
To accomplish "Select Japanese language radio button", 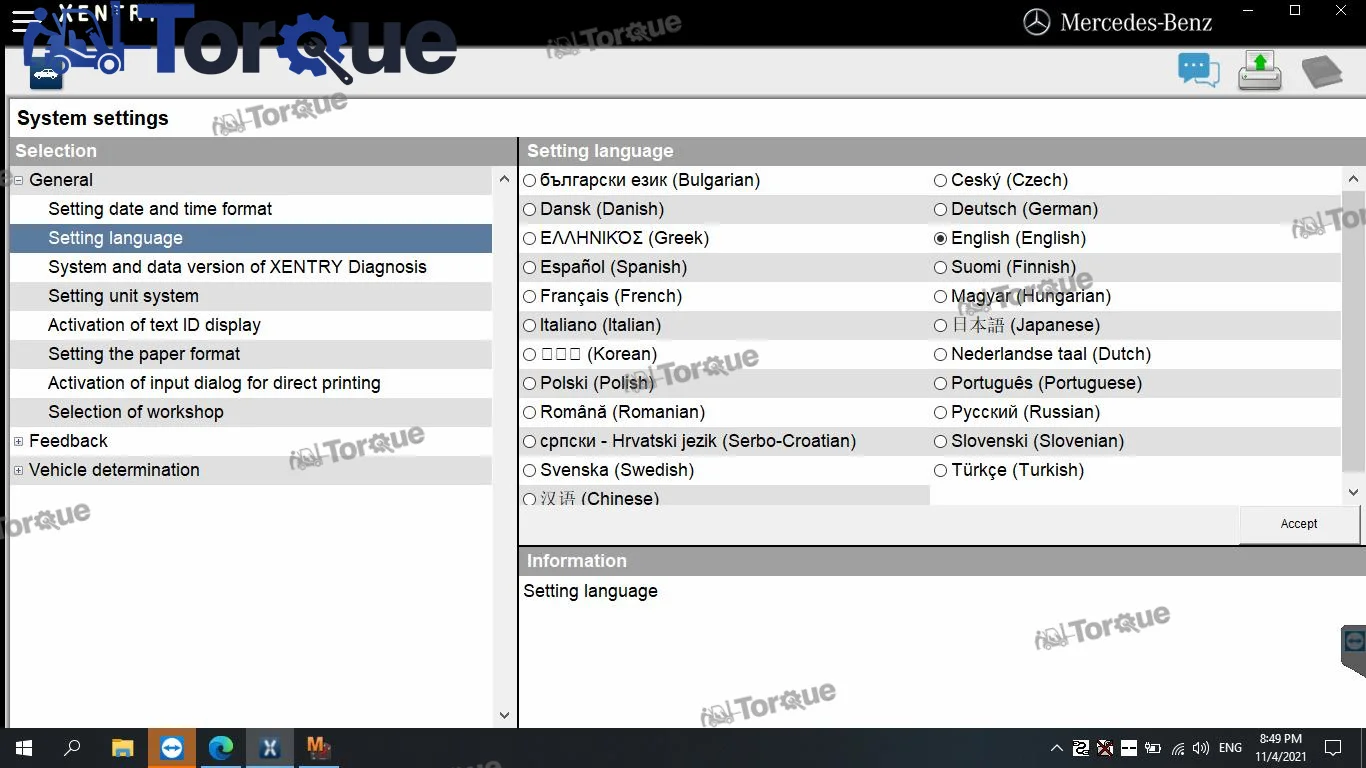I will tap(941, 326).
